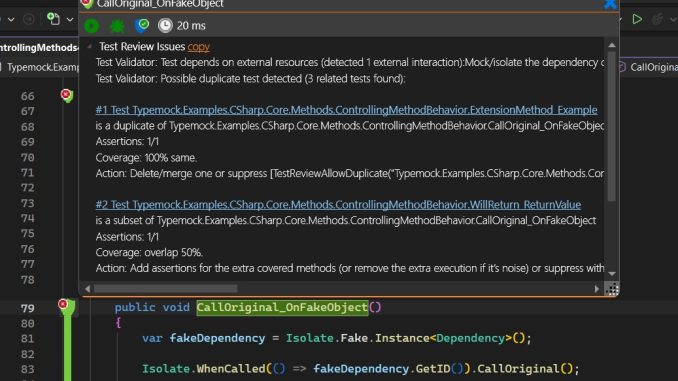Screen dimensions: 678x381
Task: Click 'Coverage: overlap 50%.' text
Action: pyautogui.click(x=149, y=252)
